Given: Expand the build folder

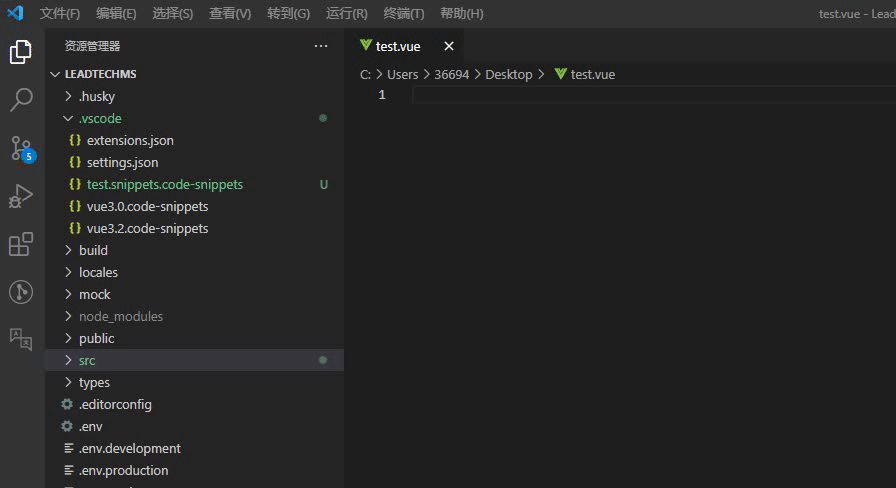Looking at the screenshot, I should (x=194, y=250).
